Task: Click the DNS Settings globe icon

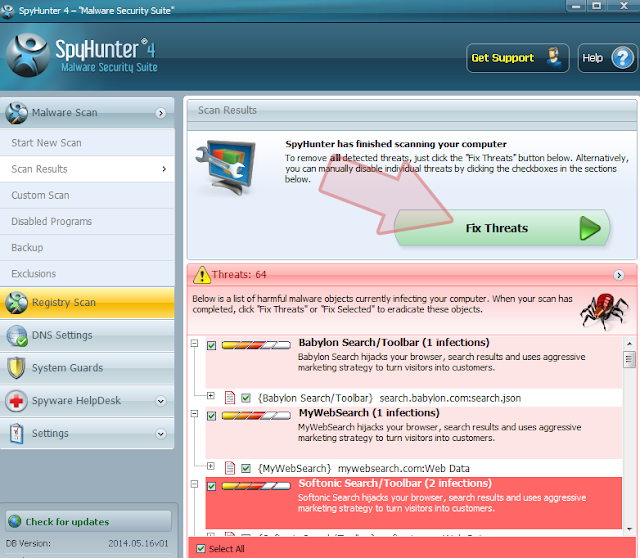Action: 17,336
